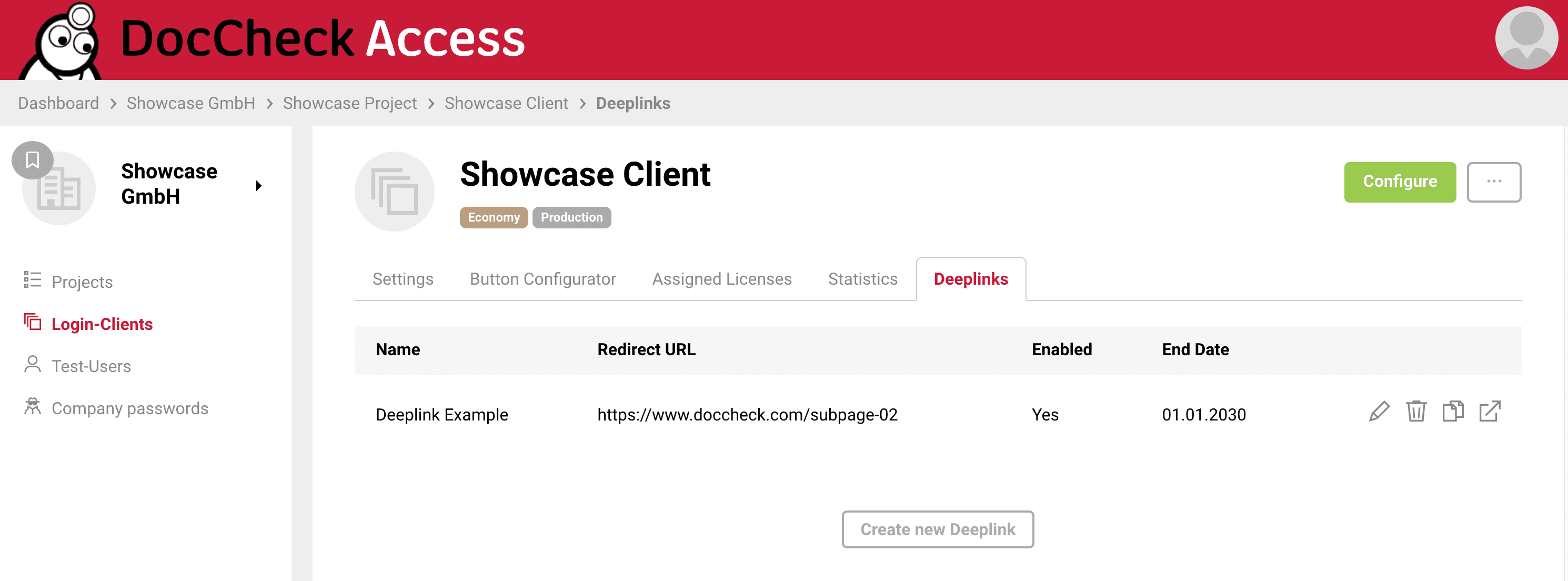Open Login-Clients in the sidebar
The image size is (1568, 581).
pyautogui.click(x=102, y=324)
